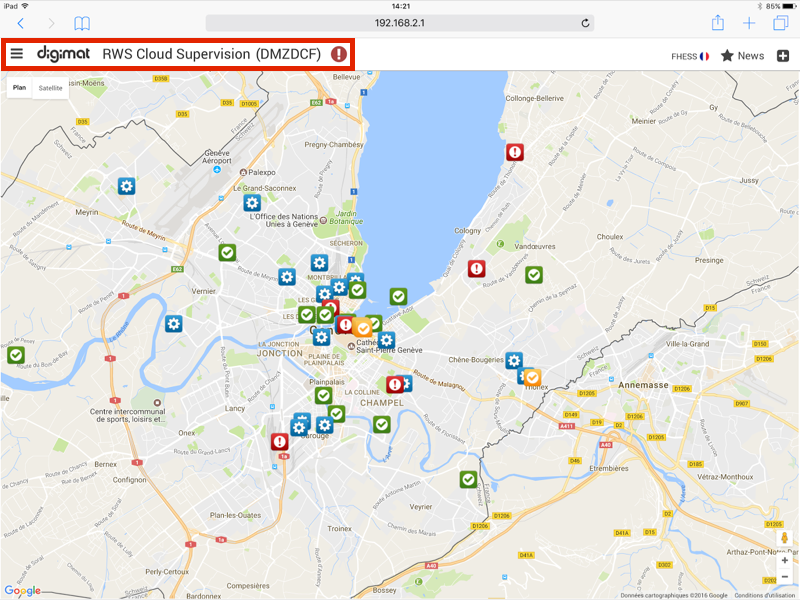This screenshot has height=600, width=800.
Task: Open the News star item
Action: click(x=742, y=56)
